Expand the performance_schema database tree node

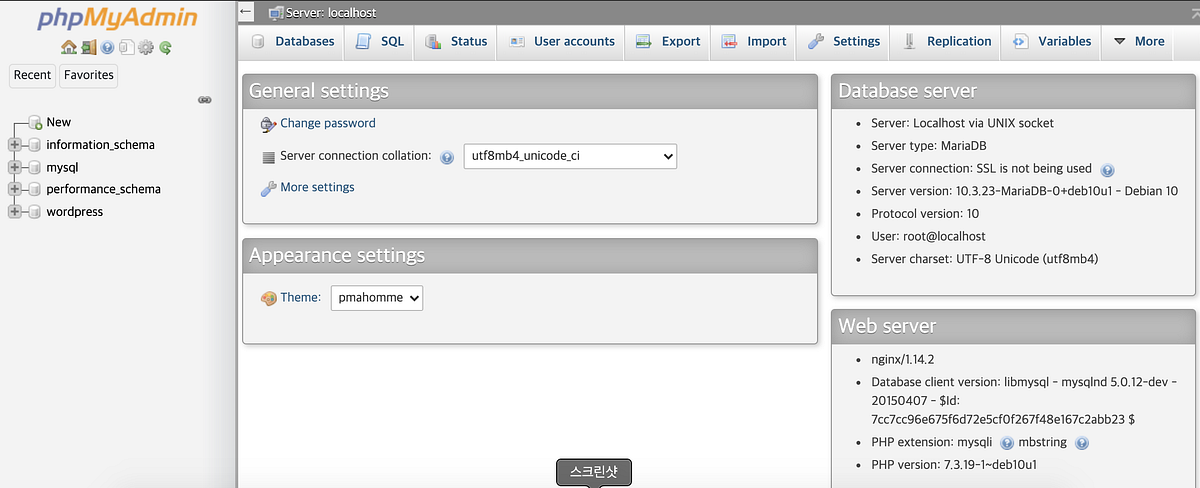[14, 189]
